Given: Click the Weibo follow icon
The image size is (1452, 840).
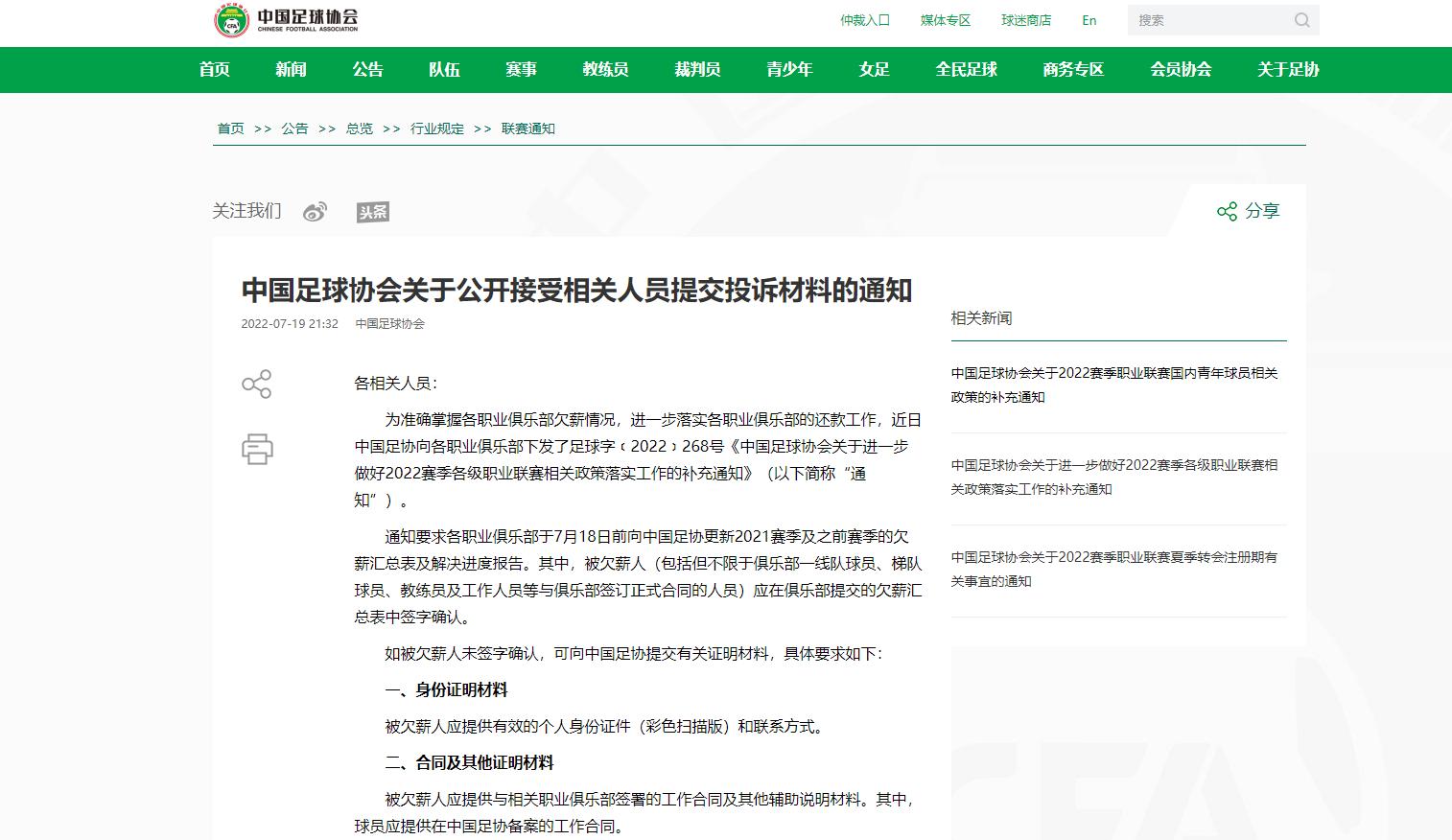Looking at the screenshot, I should (x=316, y=211).
